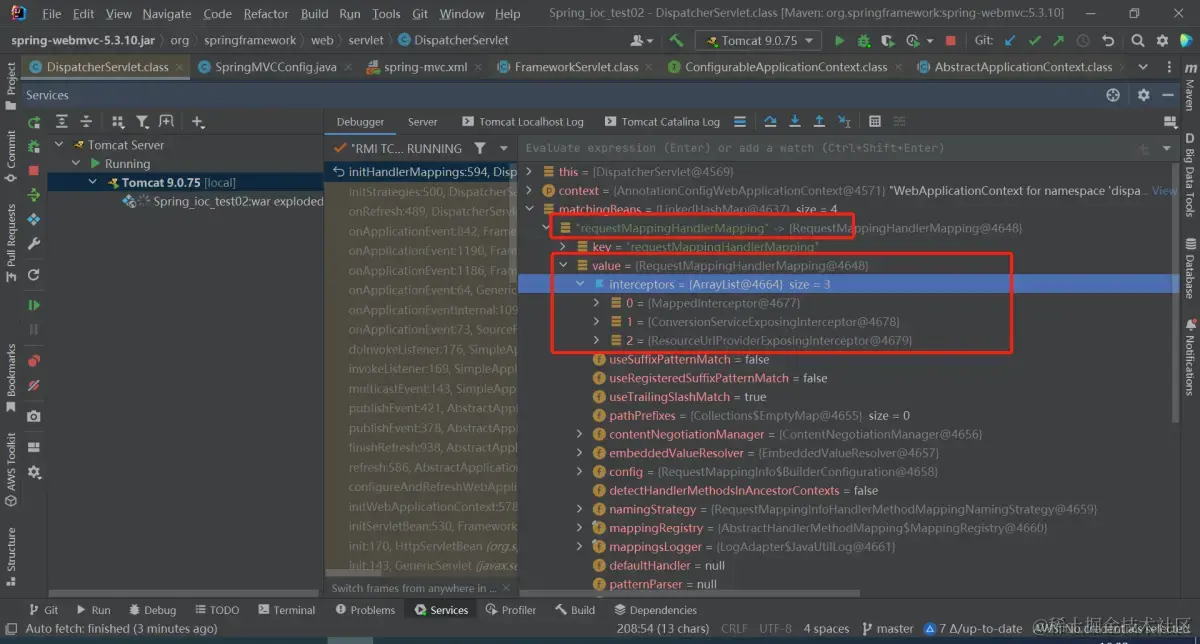This screenshot has height=644, width=1200.
Task: Switch to FrameworkServlet.class editor tab
Action: click(576, 67)
